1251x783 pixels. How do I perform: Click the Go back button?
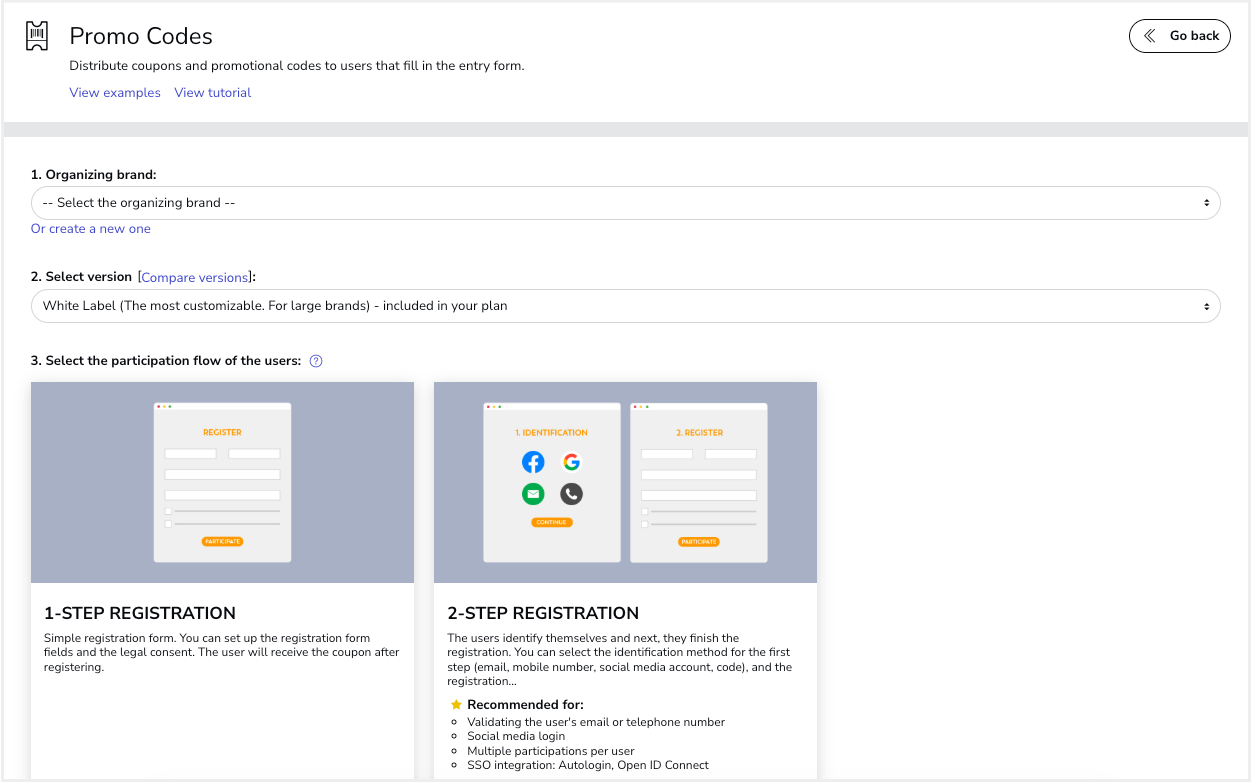pos(1180,36)
